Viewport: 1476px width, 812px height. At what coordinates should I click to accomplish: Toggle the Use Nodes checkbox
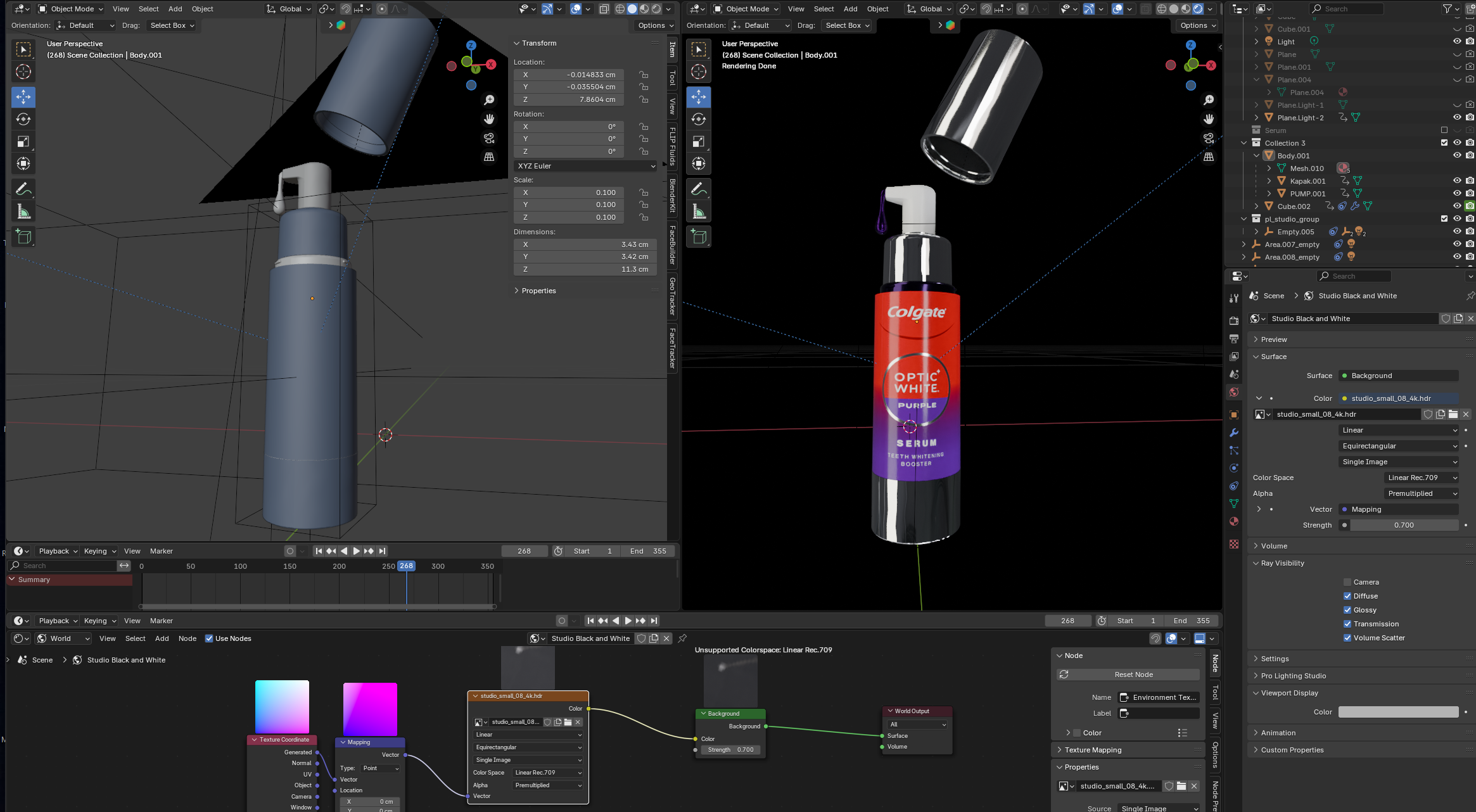click(x=209, y=638)
